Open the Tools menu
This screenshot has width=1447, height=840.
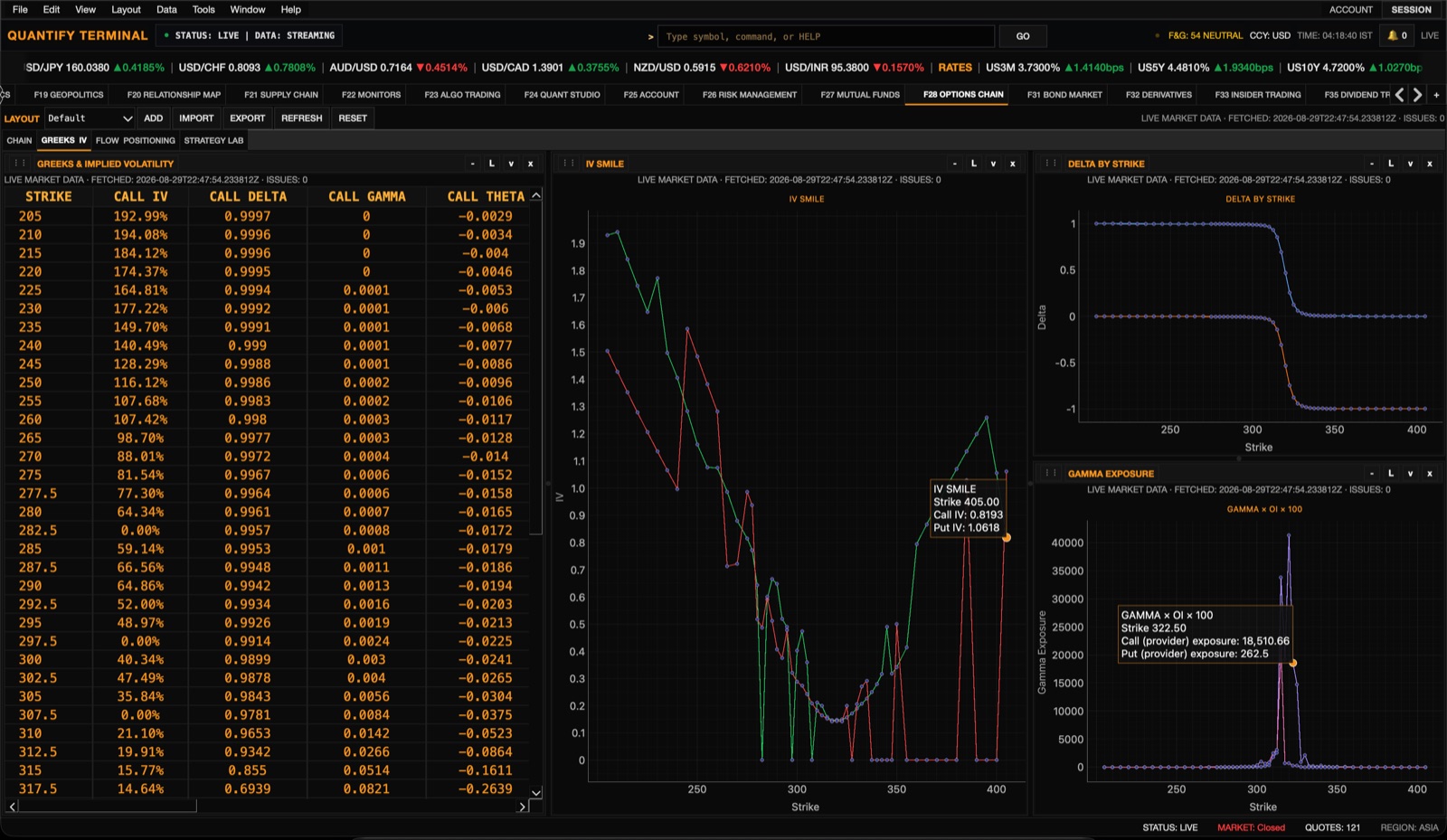point(203,9)
